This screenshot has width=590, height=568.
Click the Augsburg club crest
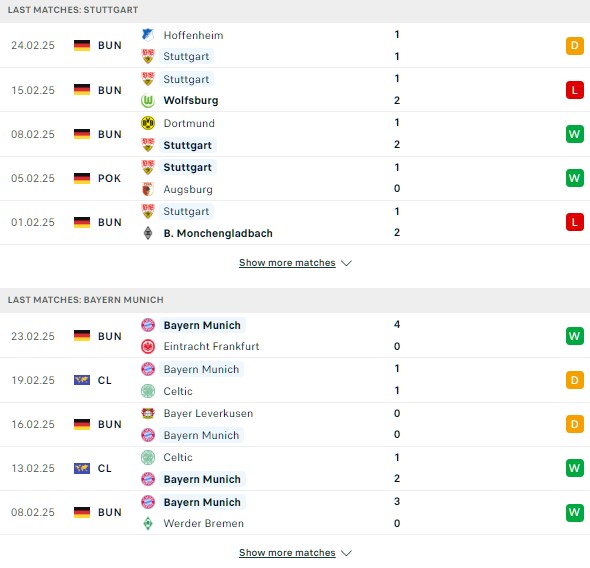148,189
